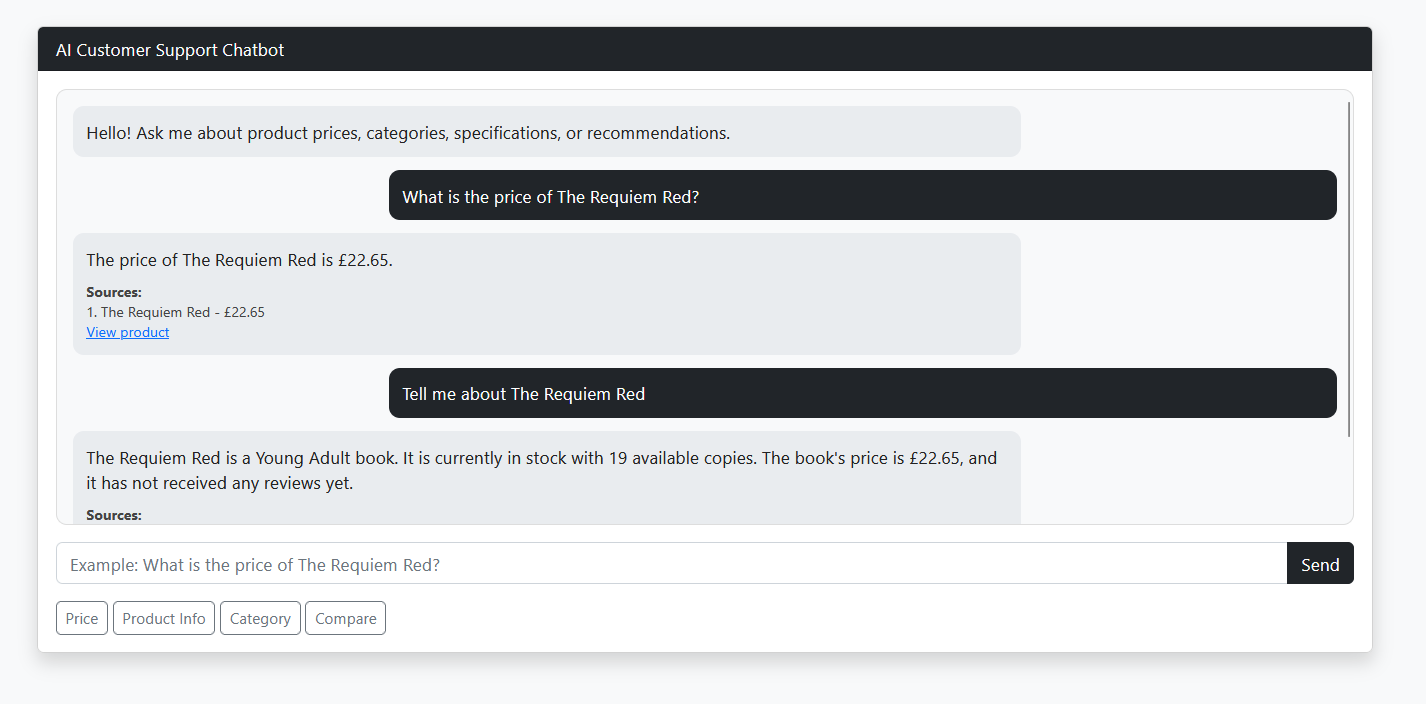
Task: Click the Sources label under price reply
Action: [x=114, y=292]
